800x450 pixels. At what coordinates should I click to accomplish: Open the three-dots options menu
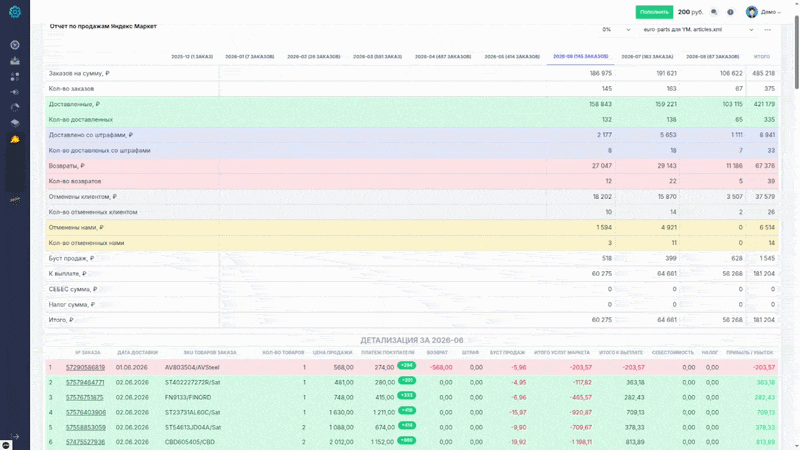tap(767, 30)
